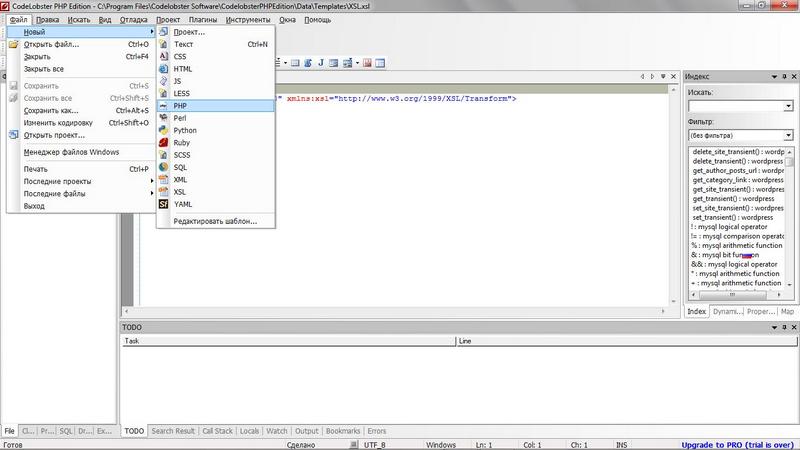Image resolution: width=800 pixels, height=450 pixels.
Task: Close the Индекс panel
Action: pyautogui.click(x=794, y=77)
